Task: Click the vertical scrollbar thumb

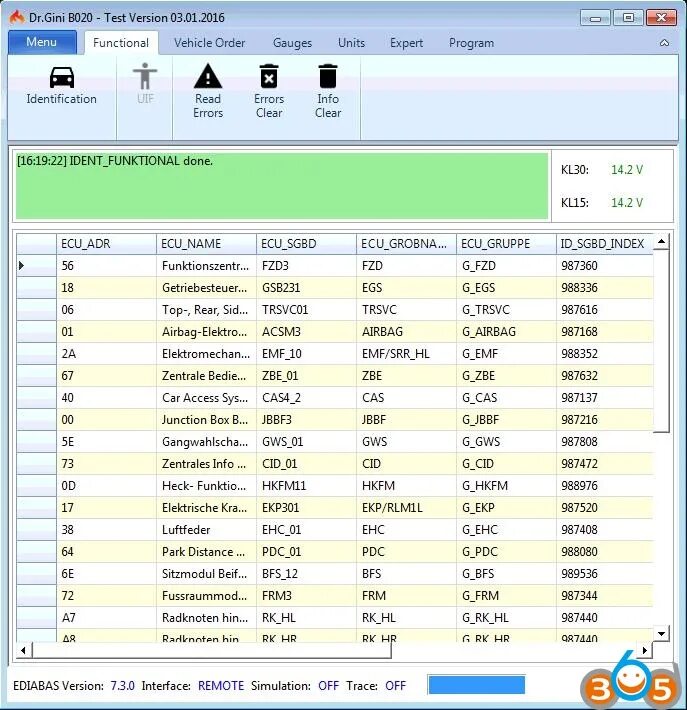Action: click(661, 341)
